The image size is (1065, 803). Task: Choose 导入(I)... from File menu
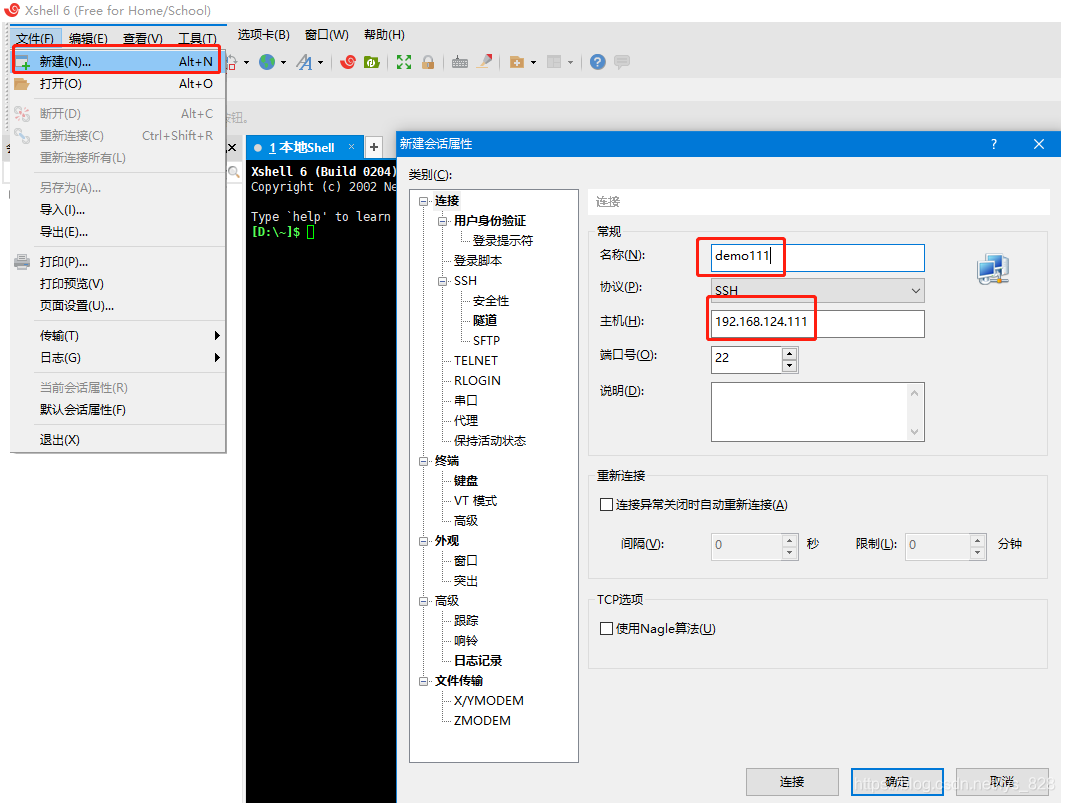click(118, 209)
